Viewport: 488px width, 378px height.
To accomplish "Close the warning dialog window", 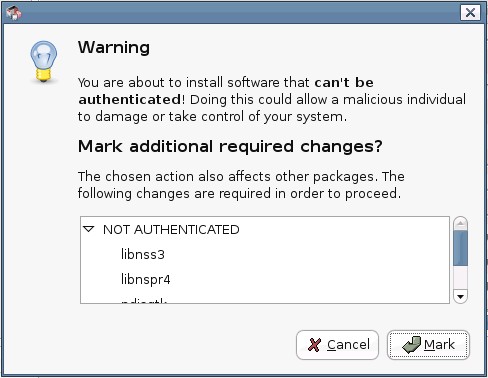I will (470, 13).
